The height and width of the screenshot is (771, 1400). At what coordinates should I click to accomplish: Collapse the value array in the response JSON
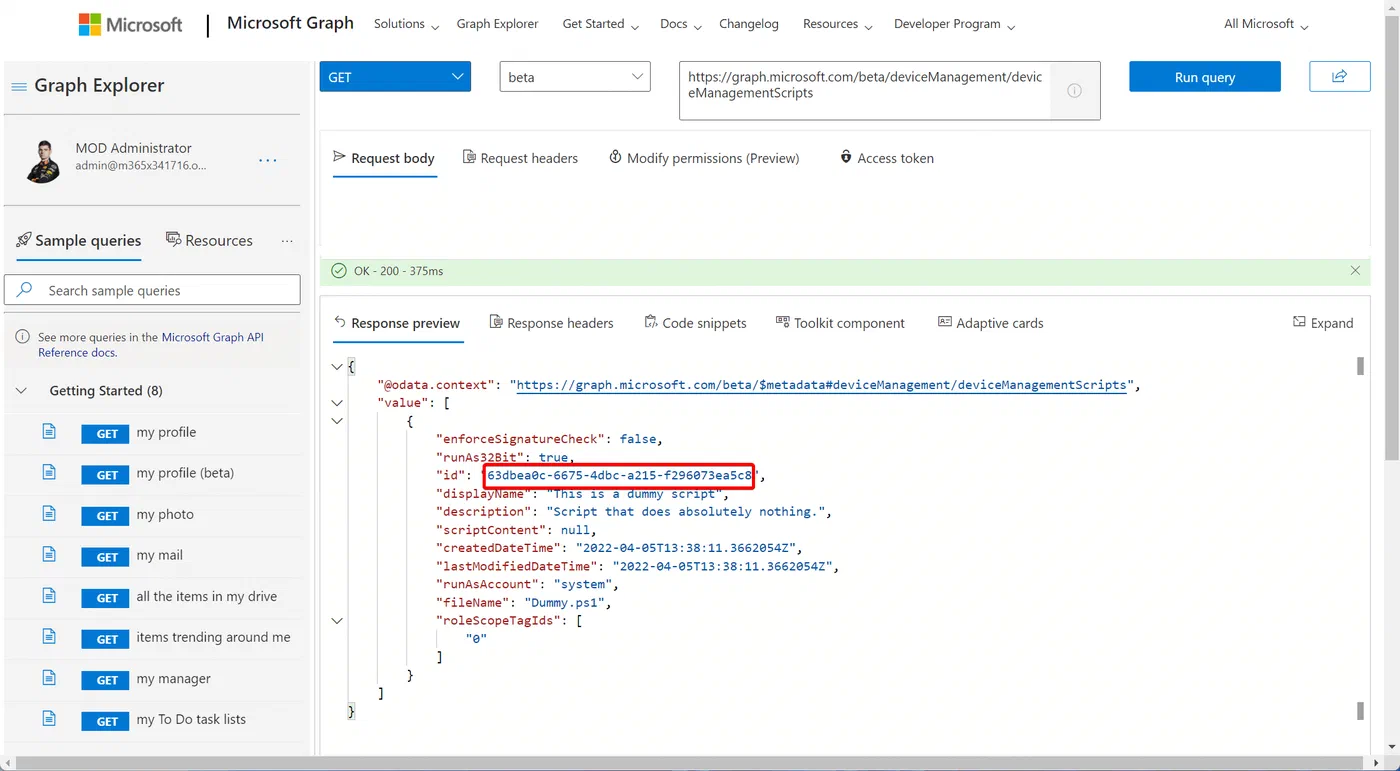[x=337, y=403]
